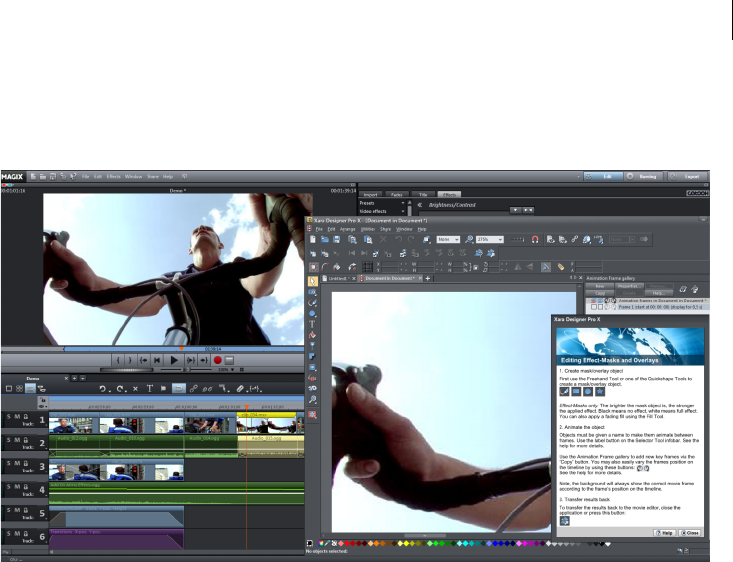733x562 pixels.
Task: Mute track 2 using its M button
Action: [17, 440]
